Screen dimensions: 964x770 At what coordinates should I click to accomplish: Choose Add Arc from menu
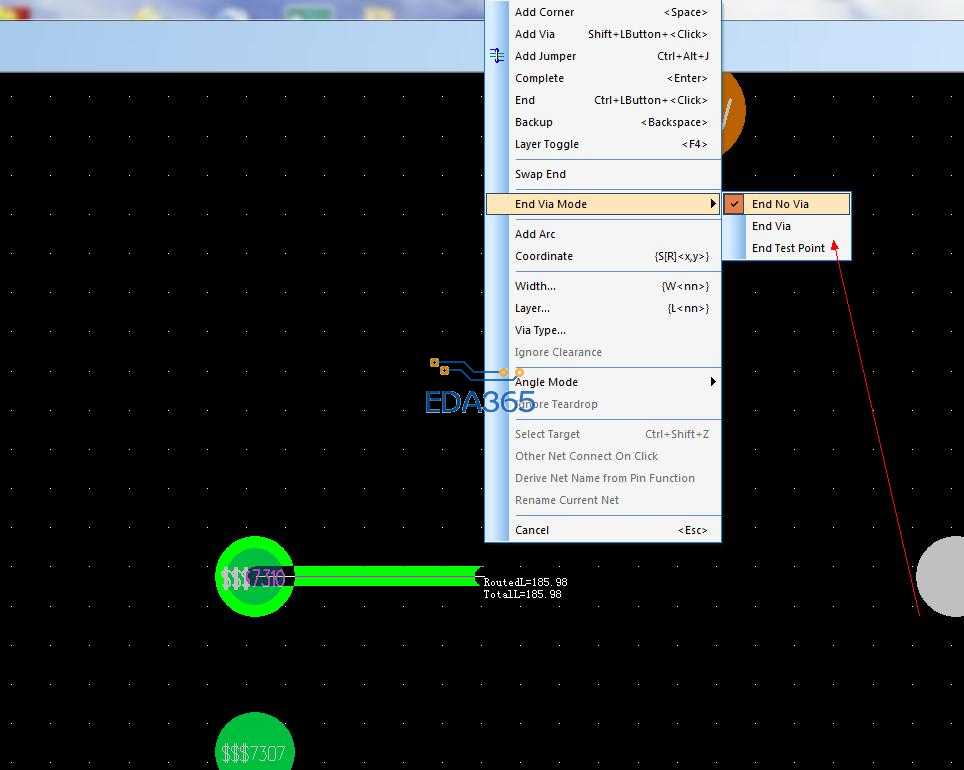[x=602, y=234]
